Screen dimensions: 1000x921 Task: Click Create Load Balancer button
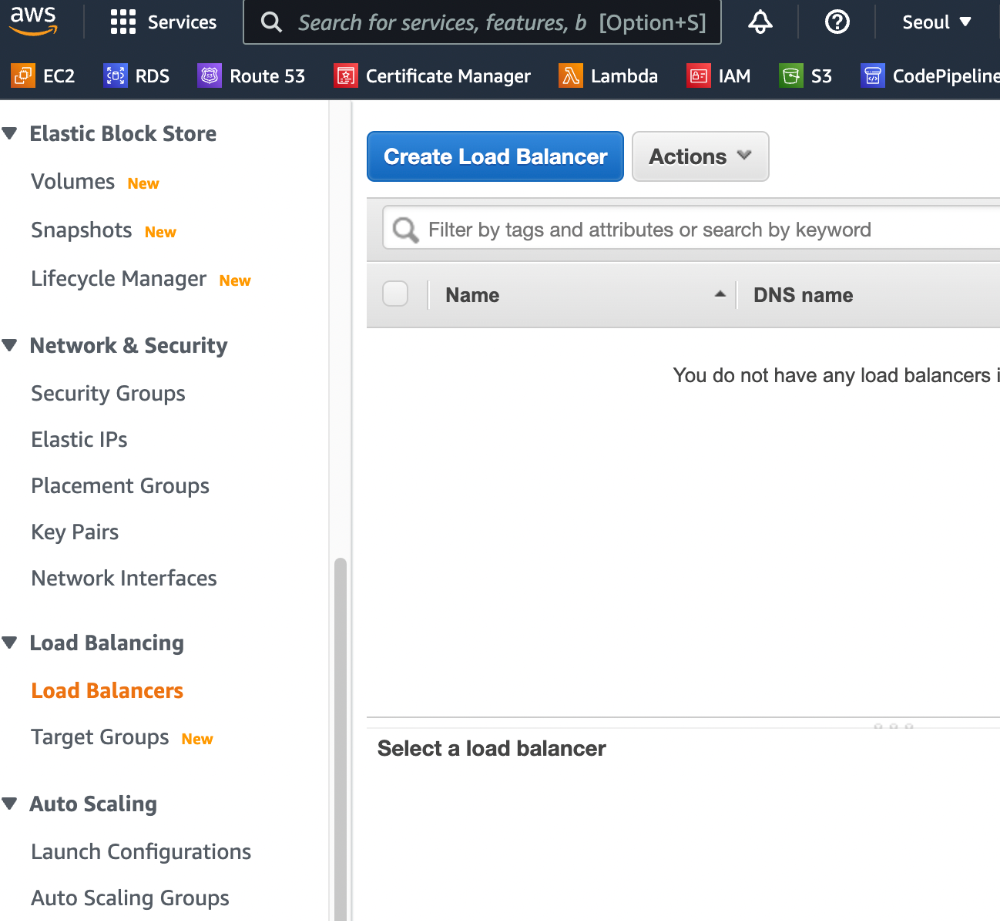(x=495, y=156)
